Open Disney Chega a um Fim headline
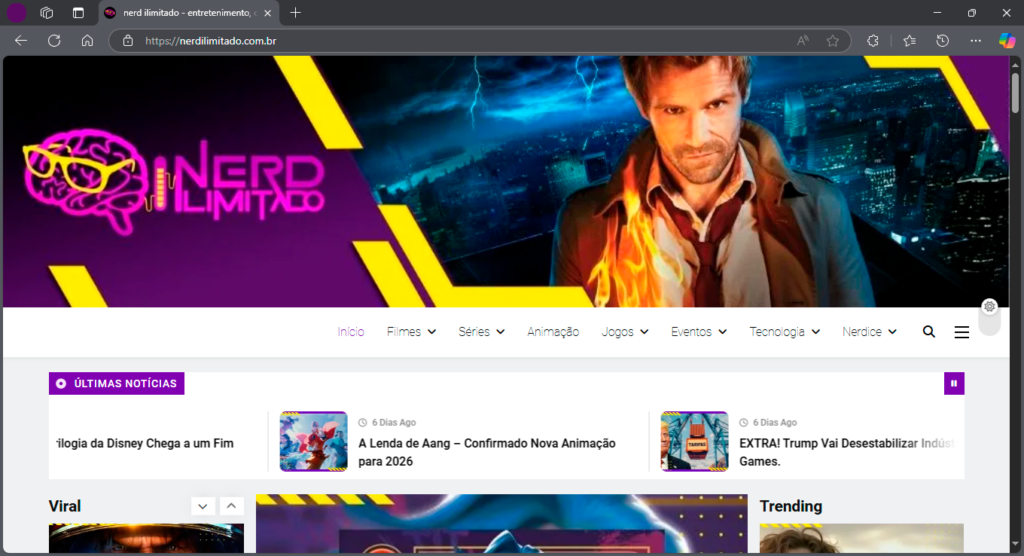 click(x=145, y=443)
